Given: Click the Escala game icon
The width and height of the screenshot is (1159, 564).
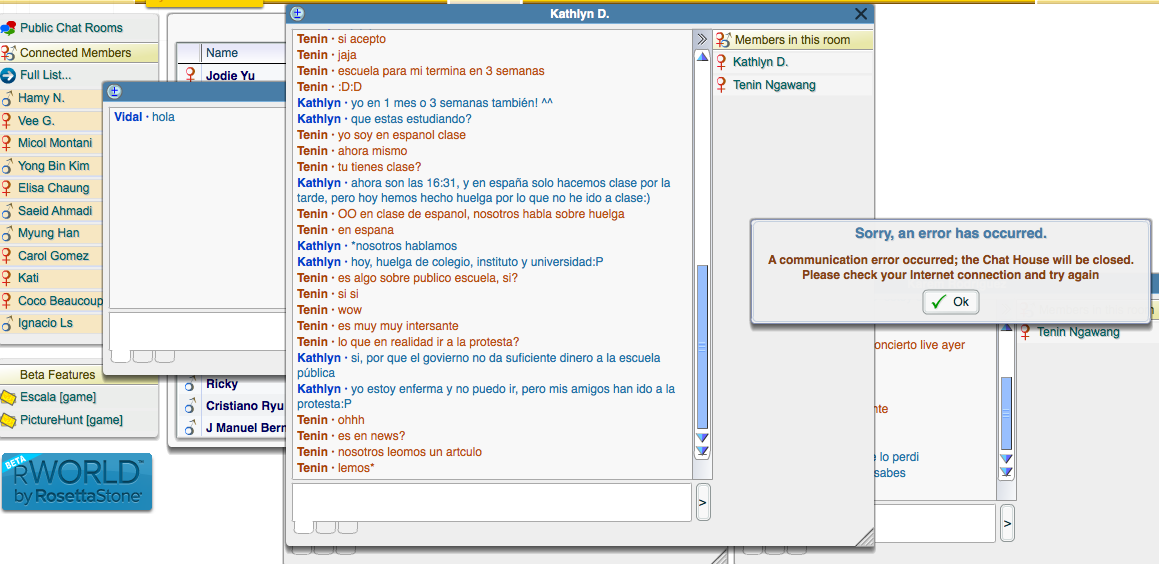Looking at the screenshot, I should coord(9,398).
